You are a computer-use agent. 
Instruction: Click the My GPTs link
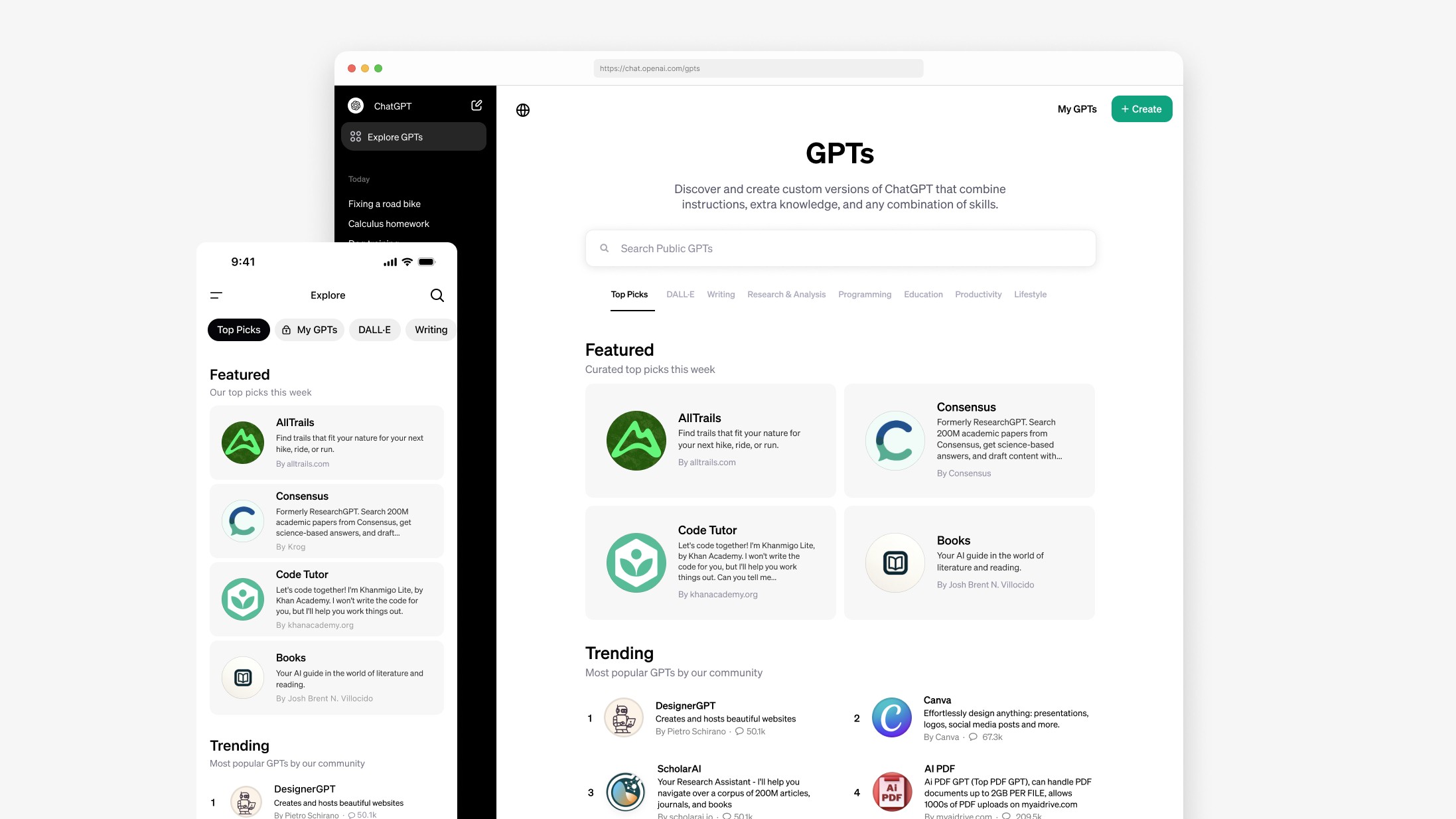click(x=1077, y=108)
